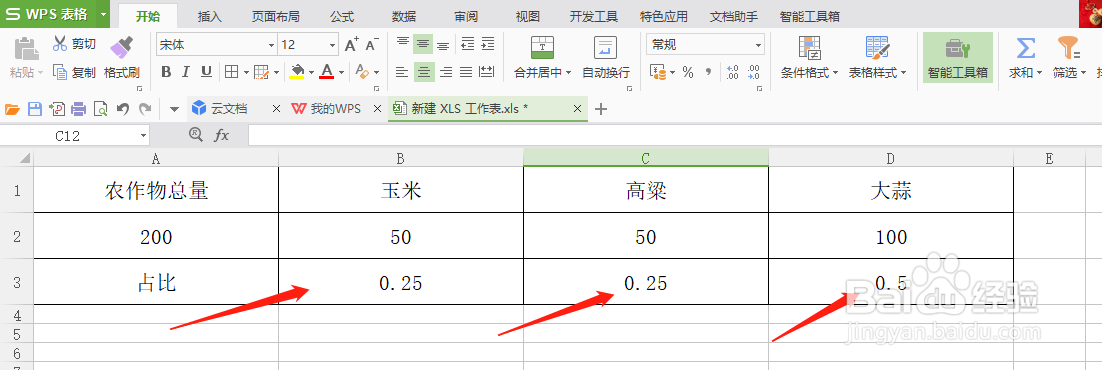Click into the formula bar input
Image resolution: width=1102 pixels, height=370 pixels.
click(675, 135)
